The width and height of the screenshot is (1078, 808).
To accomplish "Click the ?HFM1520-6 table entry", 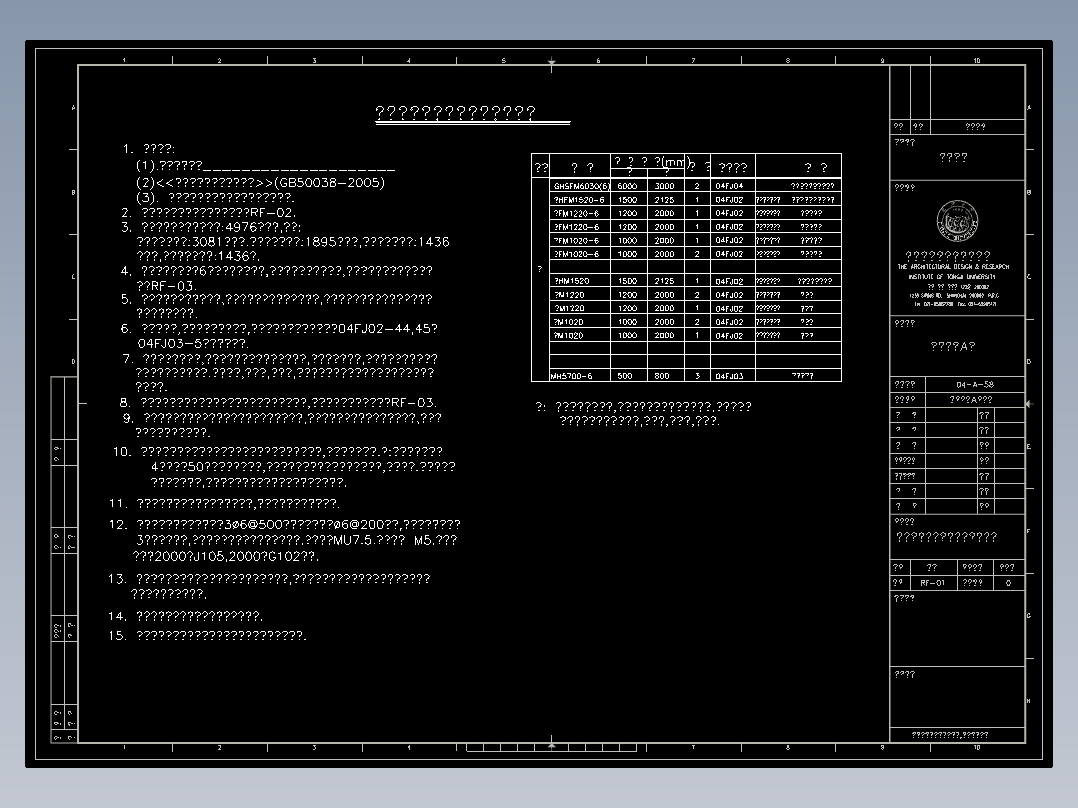I will (x=579, y=199).
